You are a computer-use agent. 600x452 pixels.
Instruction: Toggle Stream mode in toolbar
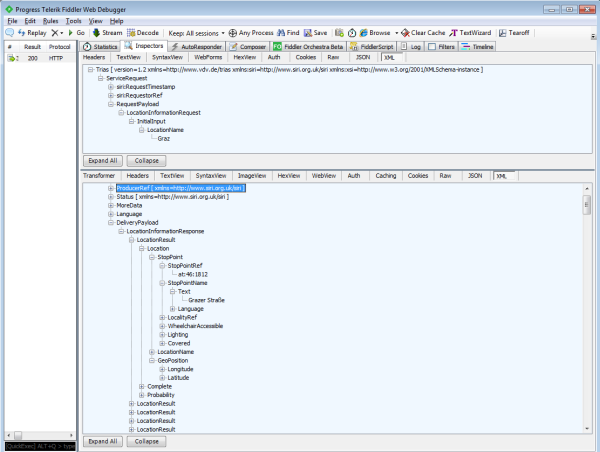tap(108, 33)
